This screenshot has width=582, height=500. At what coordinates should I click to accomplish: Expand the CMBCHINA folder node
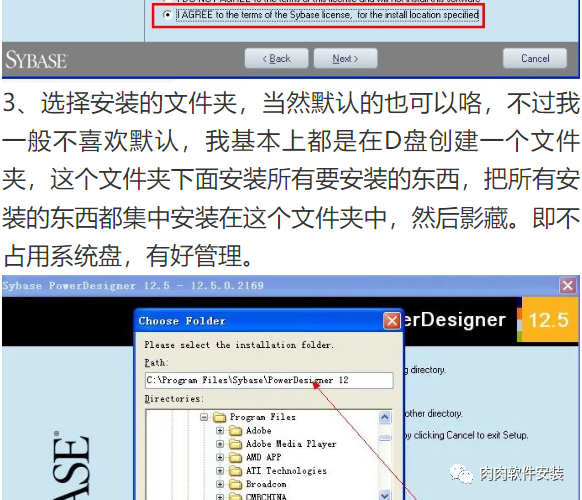point(220,497)
